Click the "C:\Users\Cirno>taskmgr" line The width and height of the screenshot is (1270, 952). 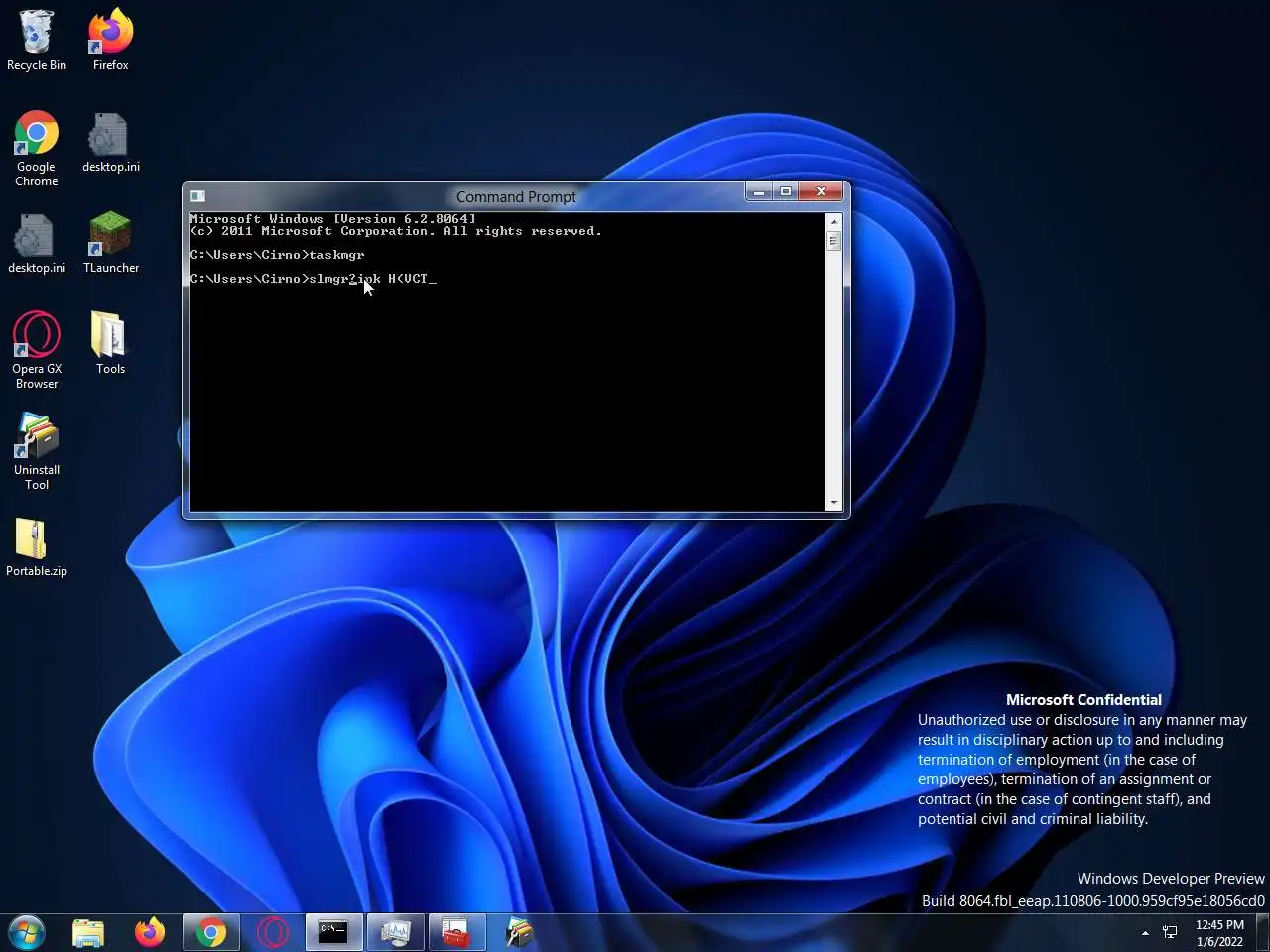(x=278, y=255)
